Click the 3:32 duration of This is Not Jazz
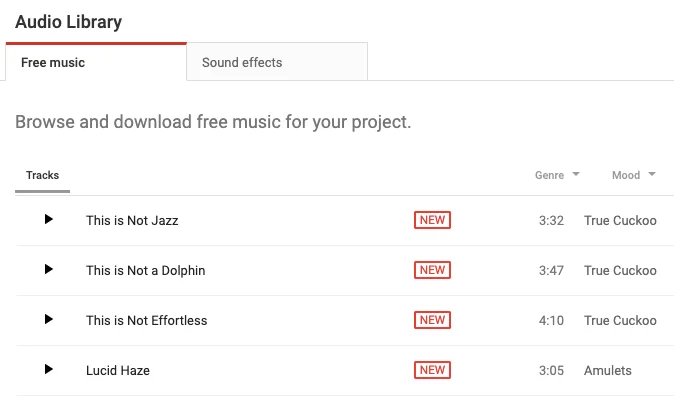Image resolution: width=674 pixels, height=406 pixels. (x=552, y=220)
